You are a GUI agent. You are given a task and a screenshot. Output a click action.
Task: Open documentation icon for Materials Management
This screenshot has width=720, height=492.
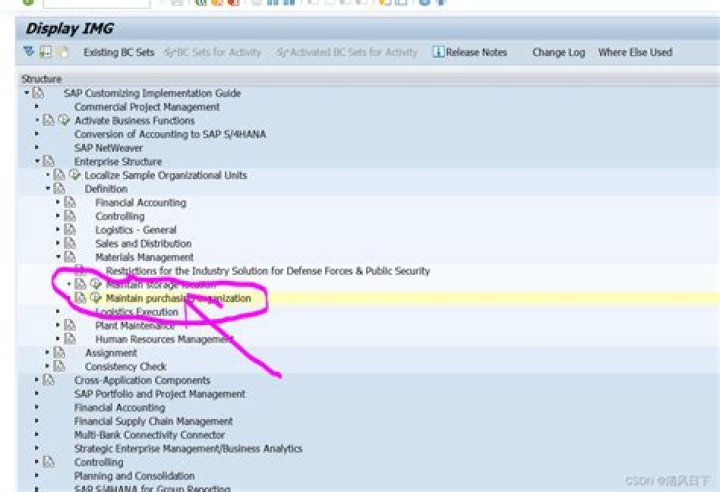(69, 257)
